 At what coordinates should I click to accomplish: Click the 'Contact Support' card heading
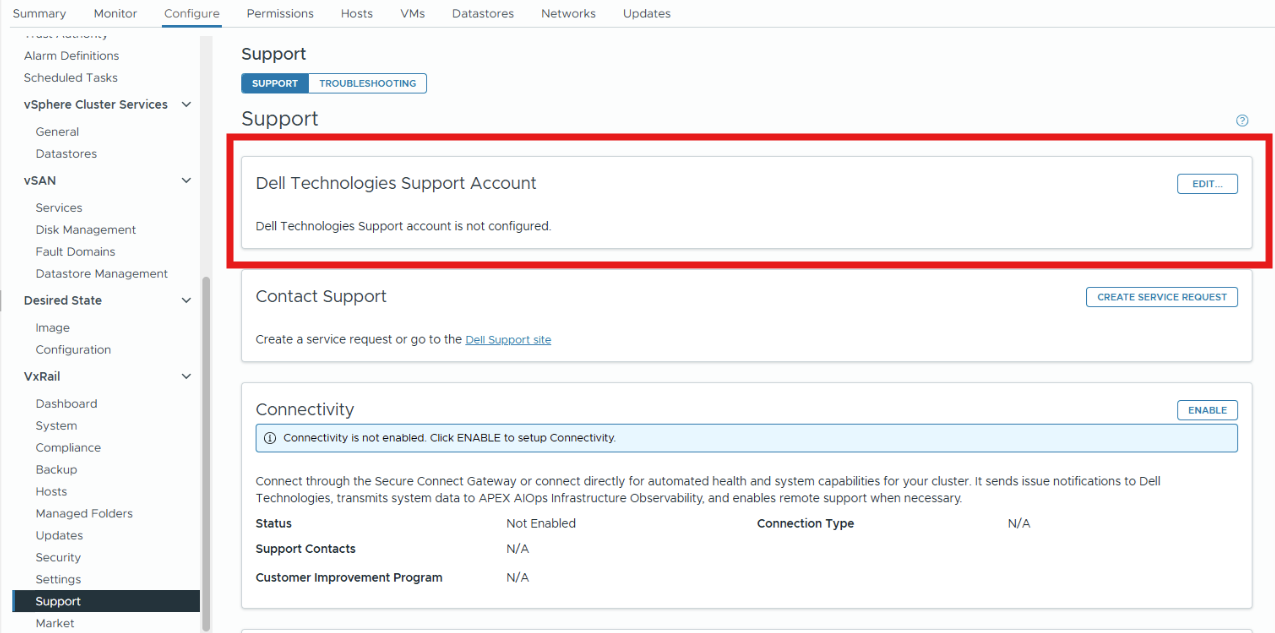coord(321,296)
